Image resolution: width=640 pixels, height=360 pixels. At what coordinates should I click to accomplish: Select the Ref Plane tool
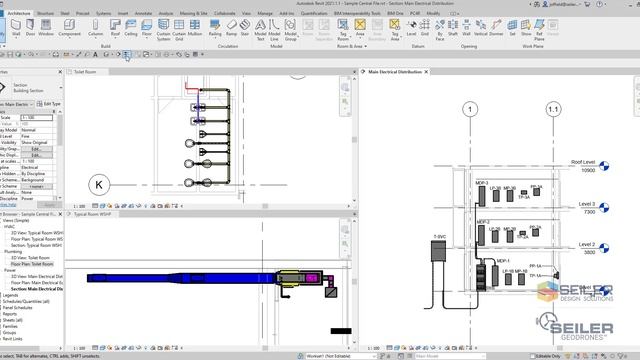coord(540,30)
